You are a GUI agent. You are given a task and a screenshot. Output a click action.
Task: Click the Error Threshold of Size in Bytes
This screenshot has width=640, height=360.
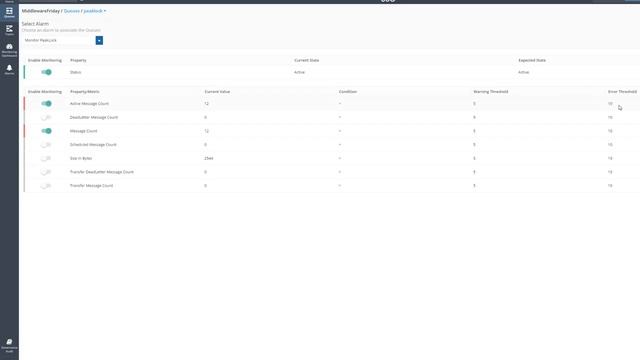click(x=610, y=158)
